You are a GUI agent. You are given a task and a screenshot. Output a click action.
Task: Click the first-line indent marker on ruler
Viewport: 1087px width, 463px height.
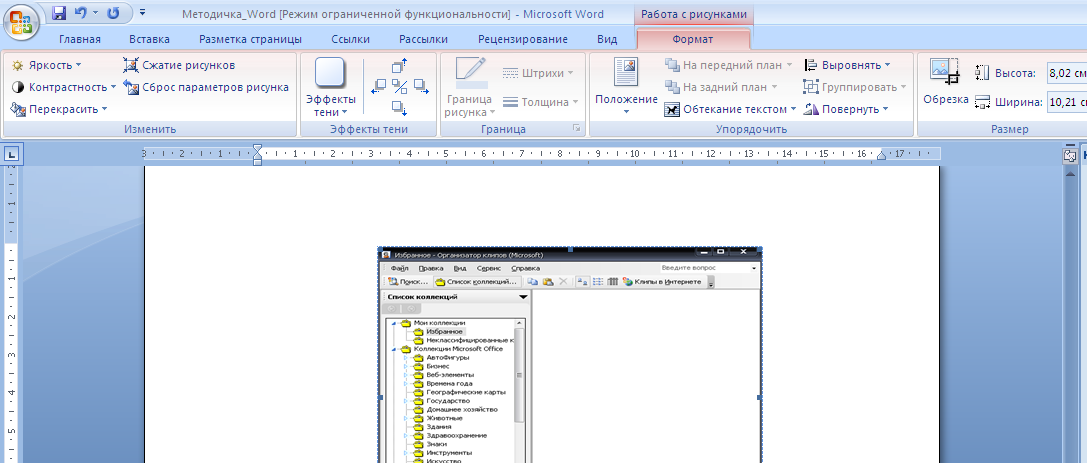point(258,148)
